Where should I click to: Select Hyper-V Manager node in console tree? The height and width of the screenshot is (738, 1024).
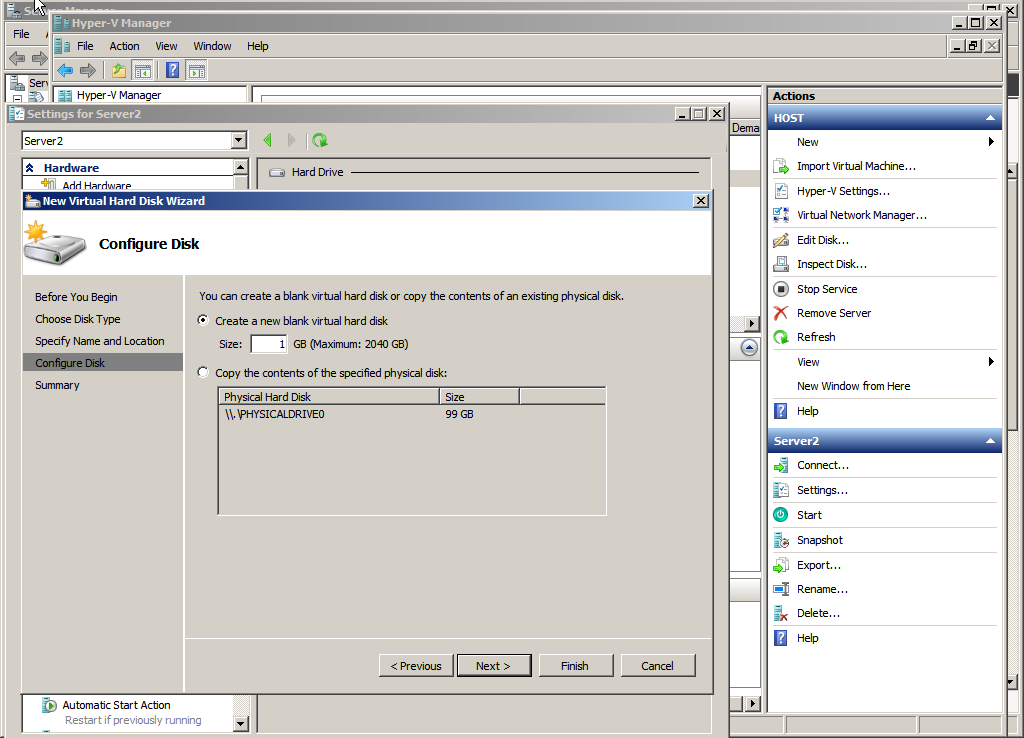click(119, 95)
